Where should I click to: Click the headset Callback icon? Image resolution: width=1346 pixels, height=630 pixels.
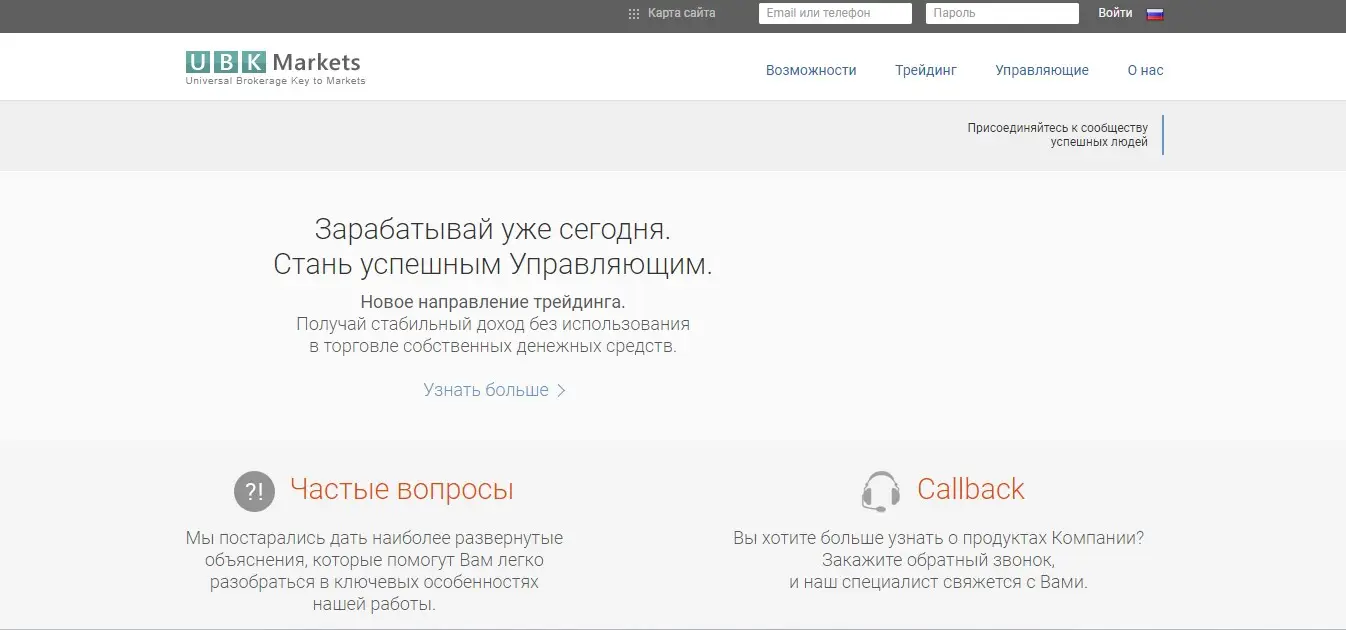click(x=880, y=491)
